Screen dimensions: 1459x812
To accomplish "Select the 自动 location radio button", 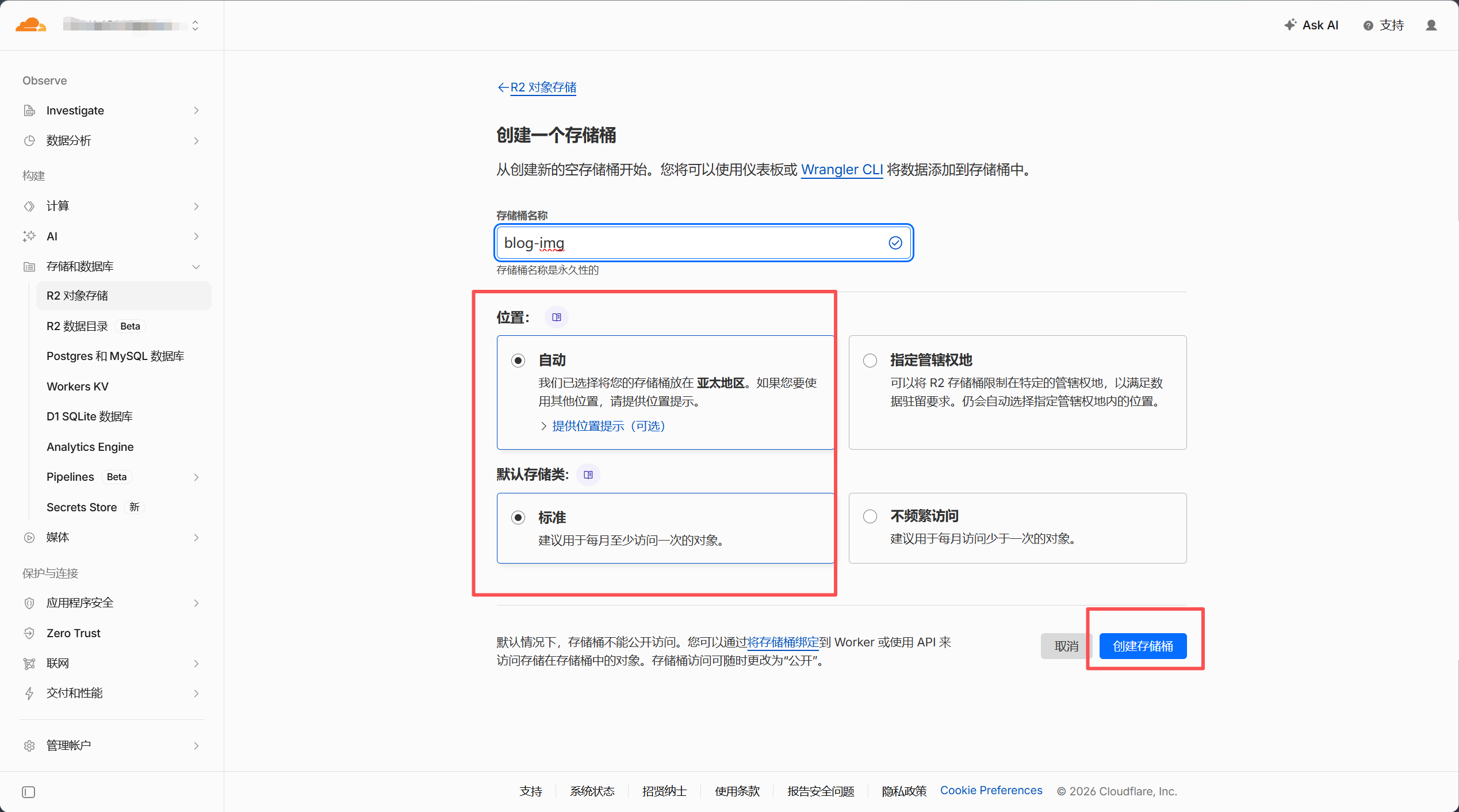I will point(518,361).
